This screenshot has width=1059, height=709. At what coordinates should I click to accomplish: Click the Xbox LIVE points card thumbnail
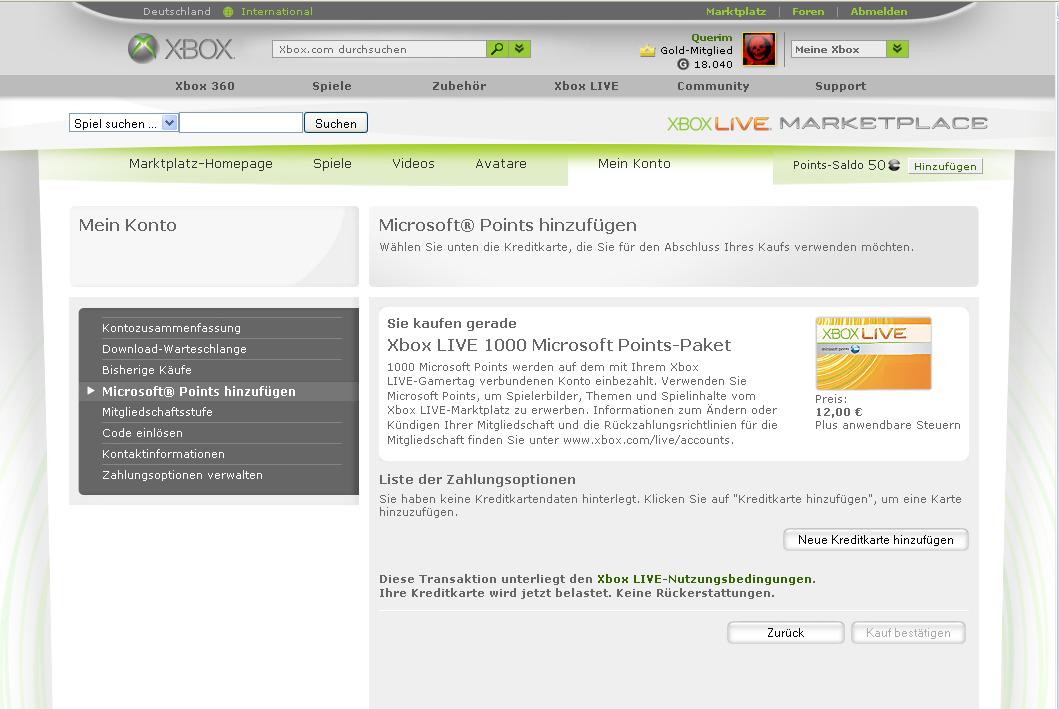873,353
